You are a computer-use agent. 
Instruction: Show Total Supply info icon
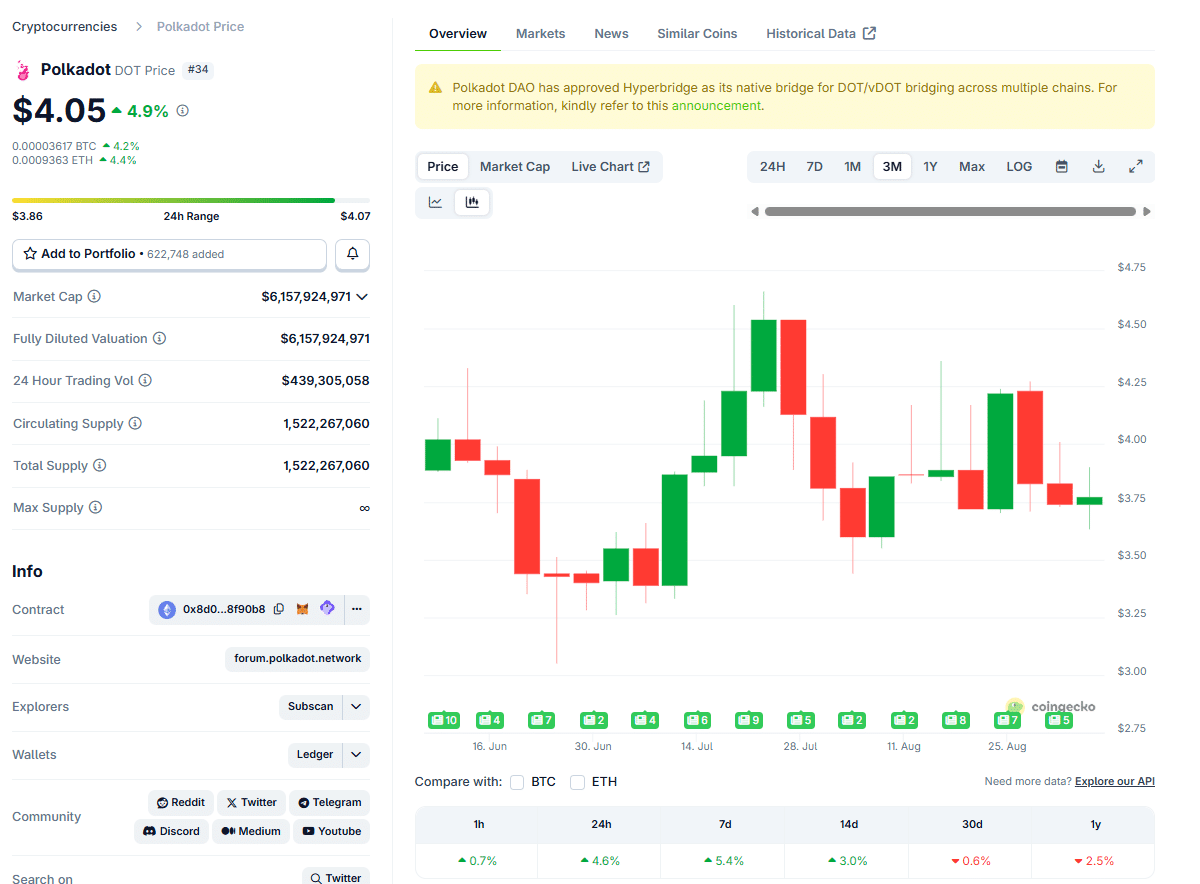click(99, 466)
